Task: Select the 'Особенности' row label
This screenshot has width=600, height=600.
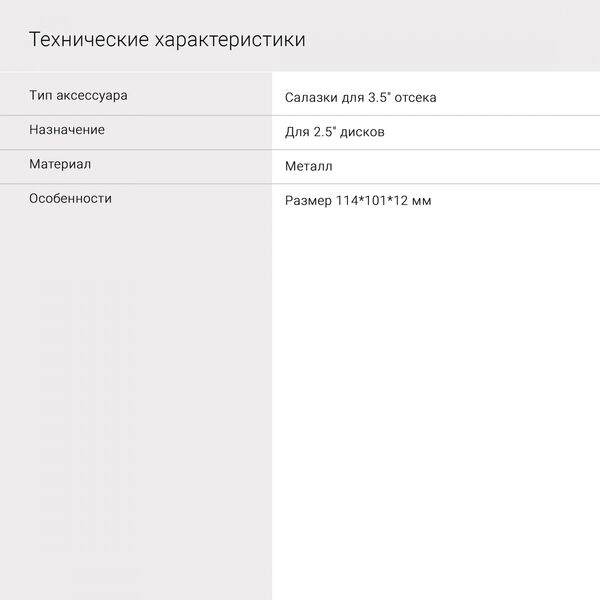Action: coord(70,199)
